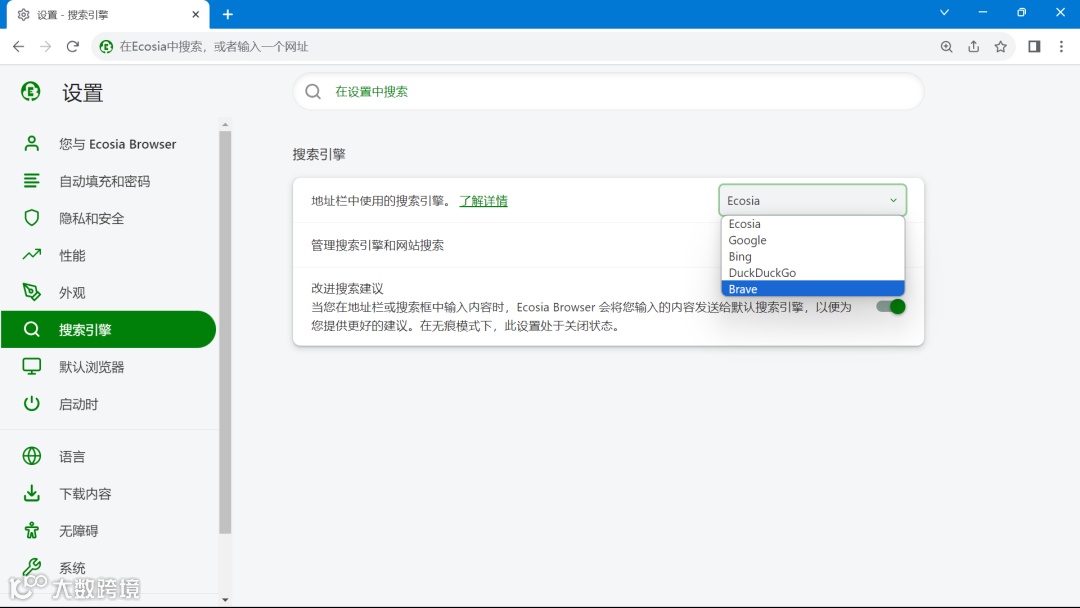Viewport: 1080px width, 608px height.
Task: Close the 设置 - 搜索引擎 tab
Action: tap(196, 14)
